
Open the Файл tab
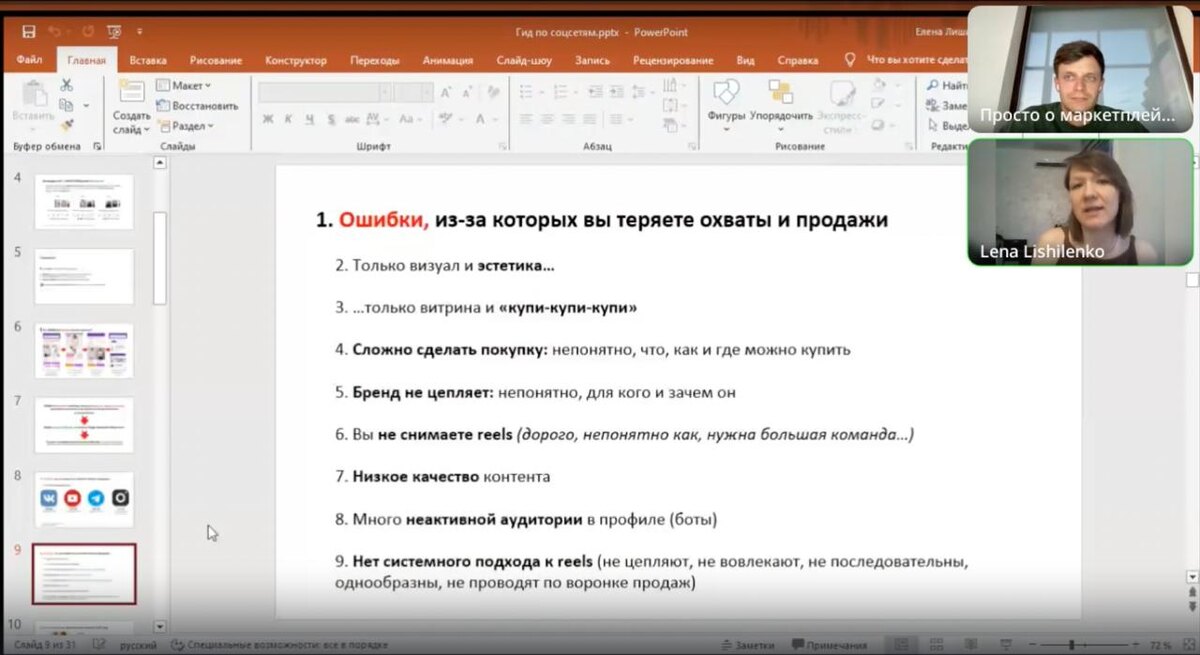29,60
